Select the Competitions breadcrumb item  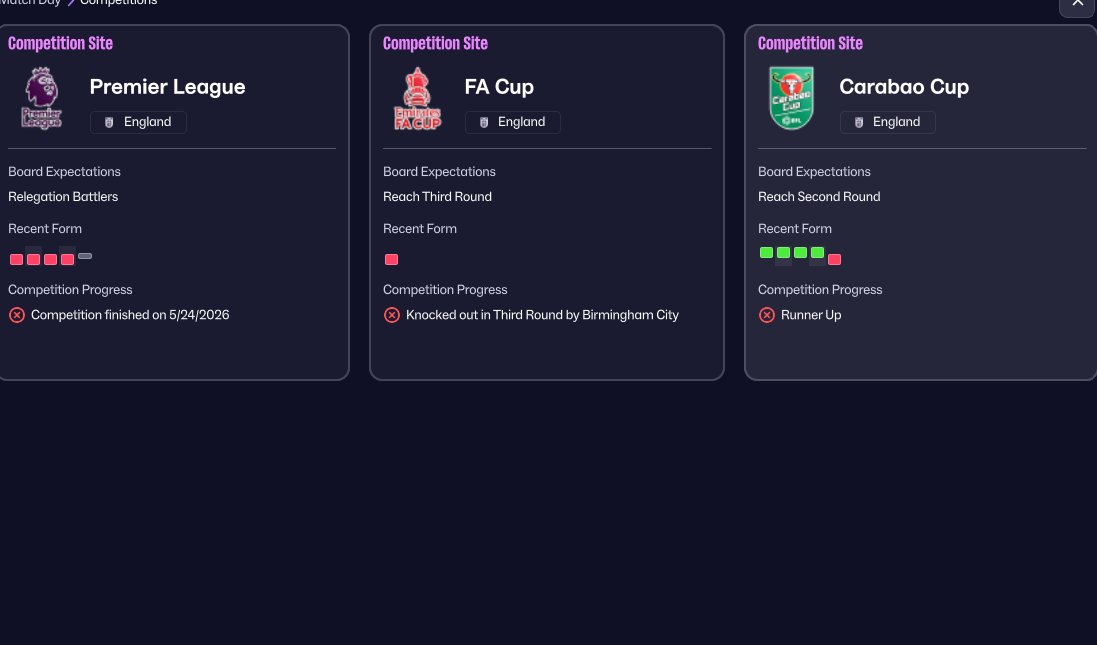(118, 2)
